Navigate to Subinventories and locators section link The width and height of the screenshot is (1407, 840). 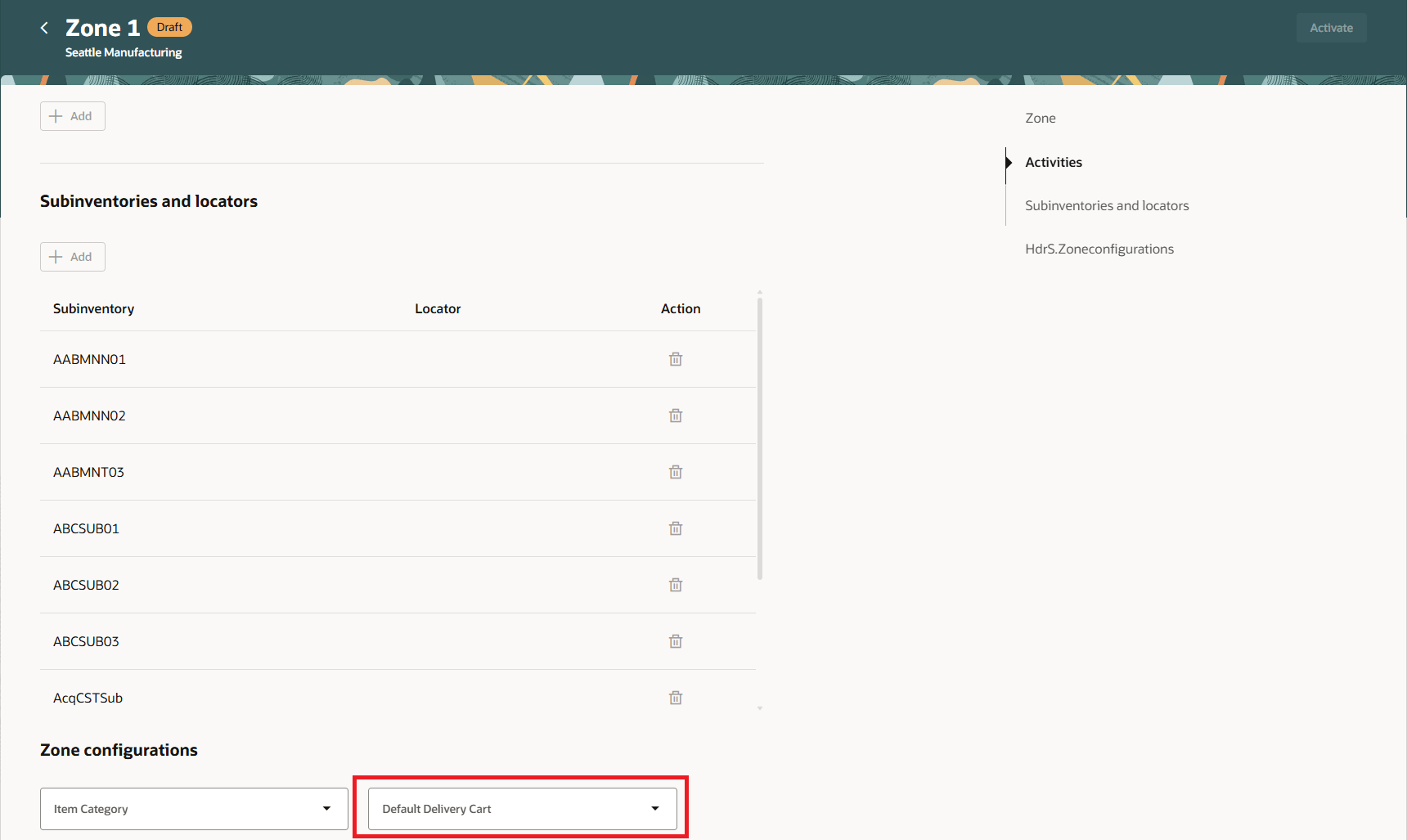tap(1107, 205)
